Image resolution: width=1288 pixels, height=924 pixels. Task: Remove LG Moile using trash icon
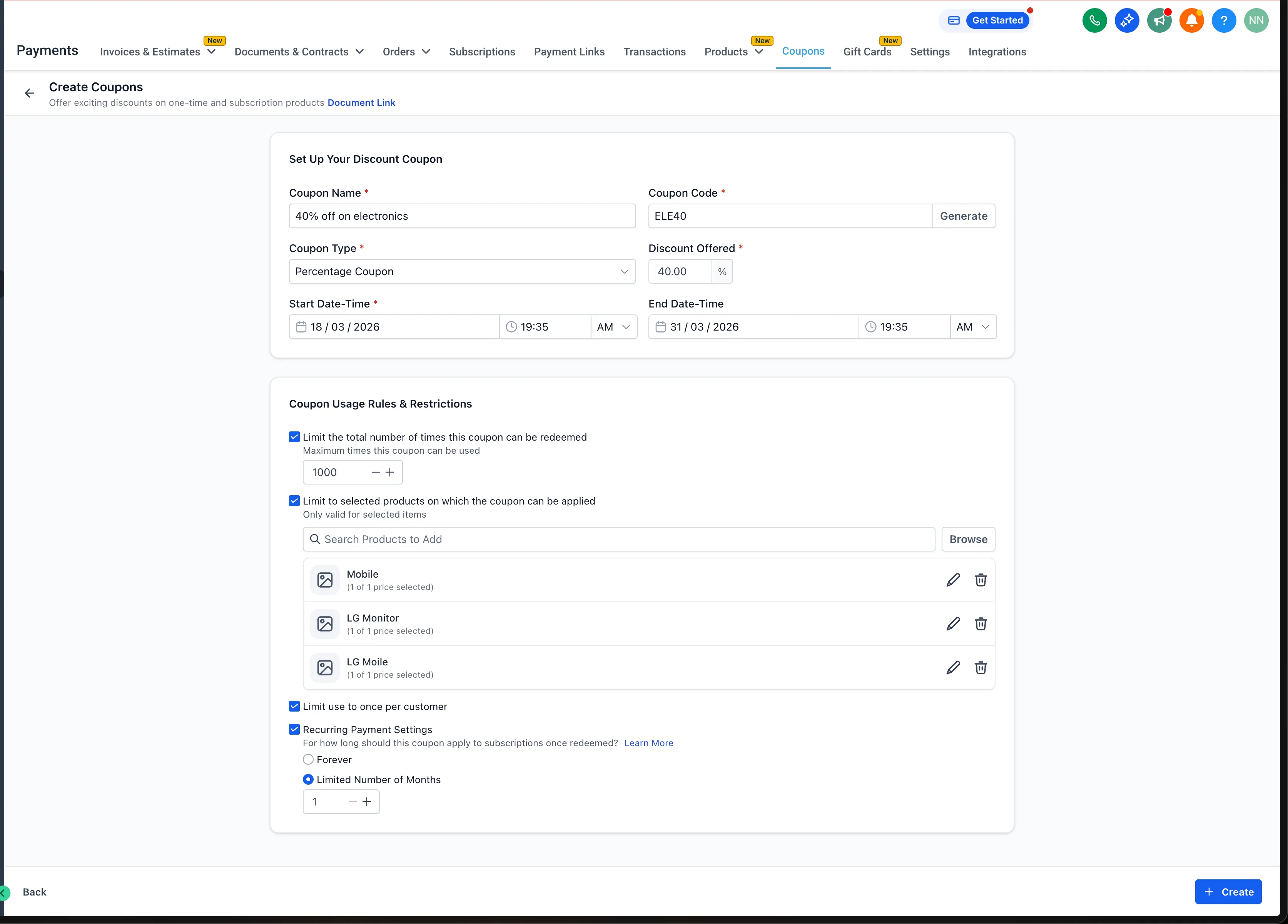[980, 667]
